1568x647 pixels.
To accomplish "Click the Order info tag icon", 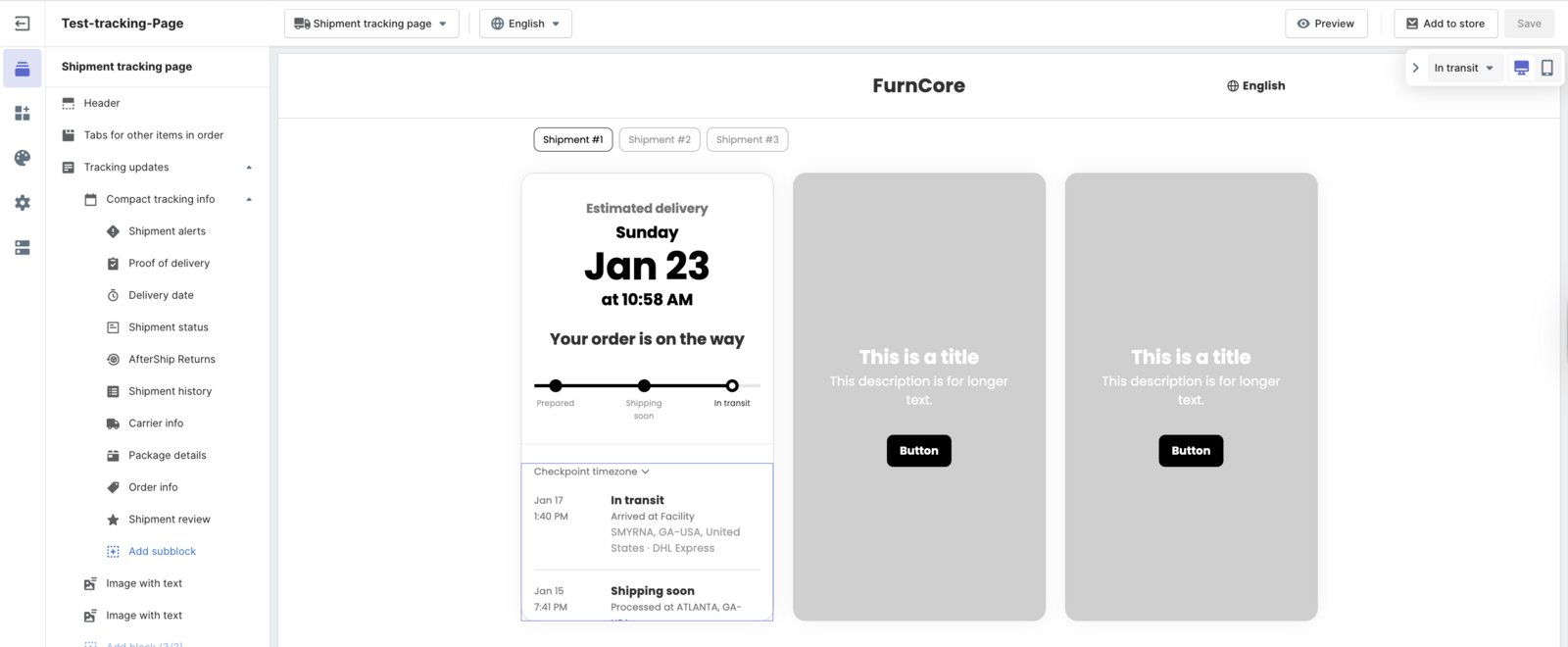I will point(113,487).
